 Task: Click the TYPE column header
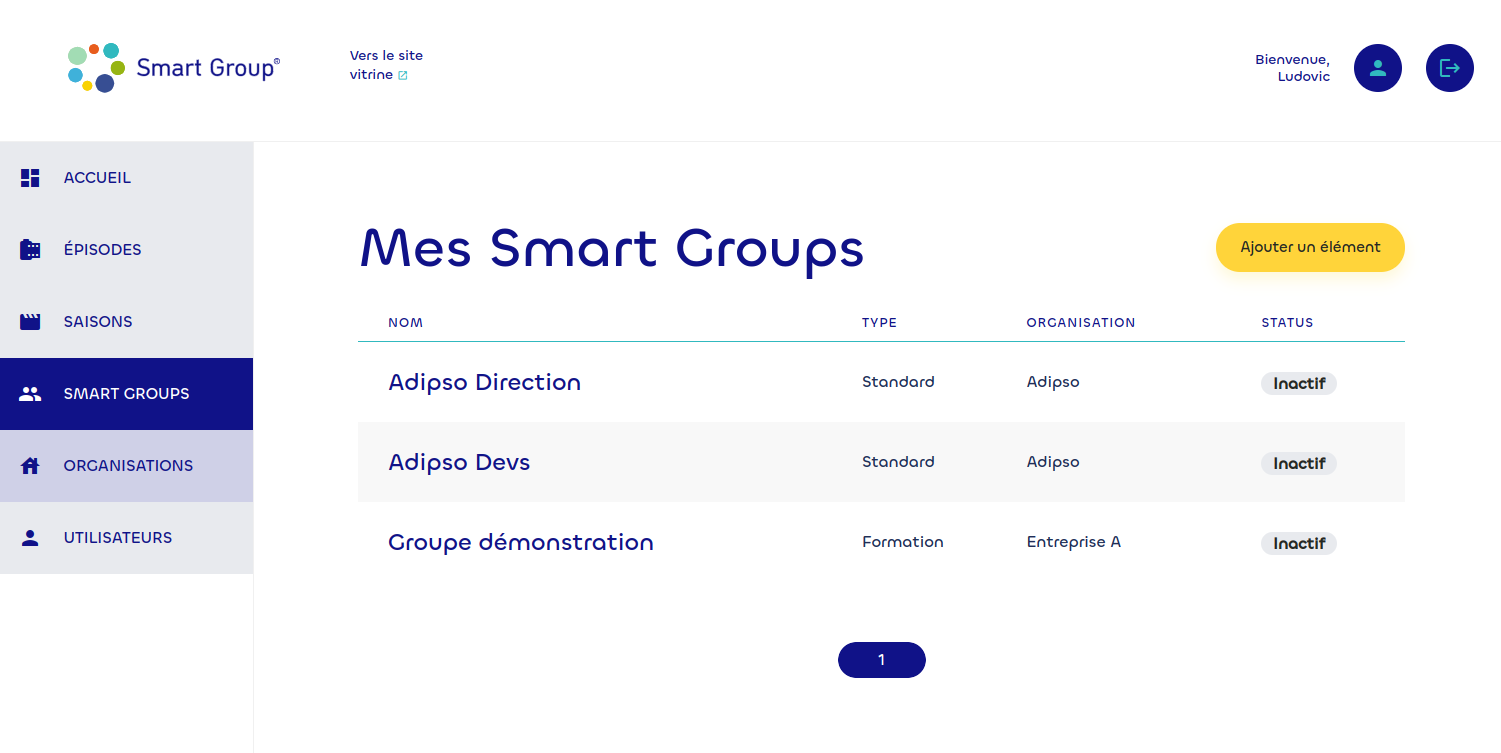coord(880,323)
